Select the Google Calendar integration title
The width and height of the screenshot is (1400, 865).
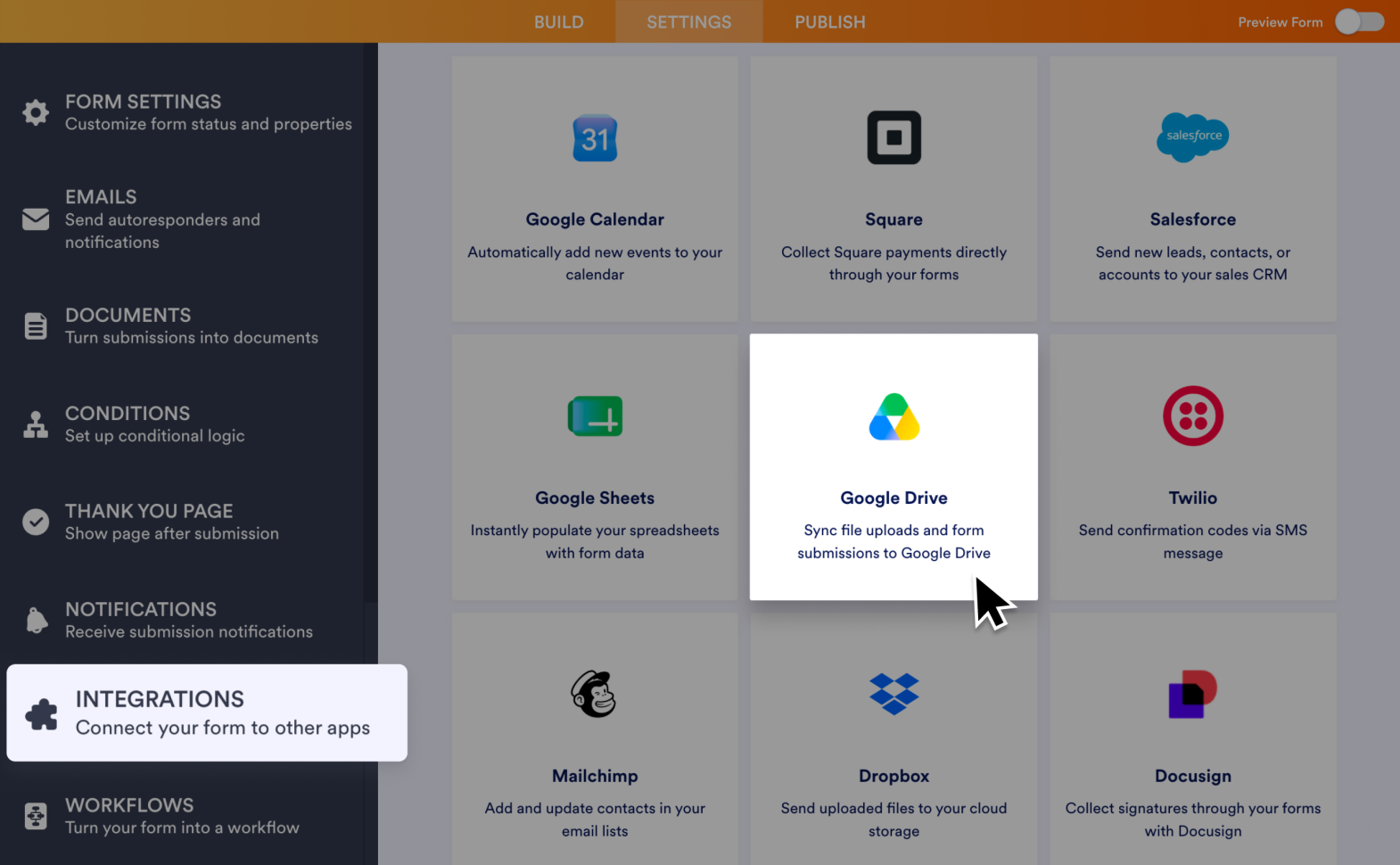click(x=595, y=219)
